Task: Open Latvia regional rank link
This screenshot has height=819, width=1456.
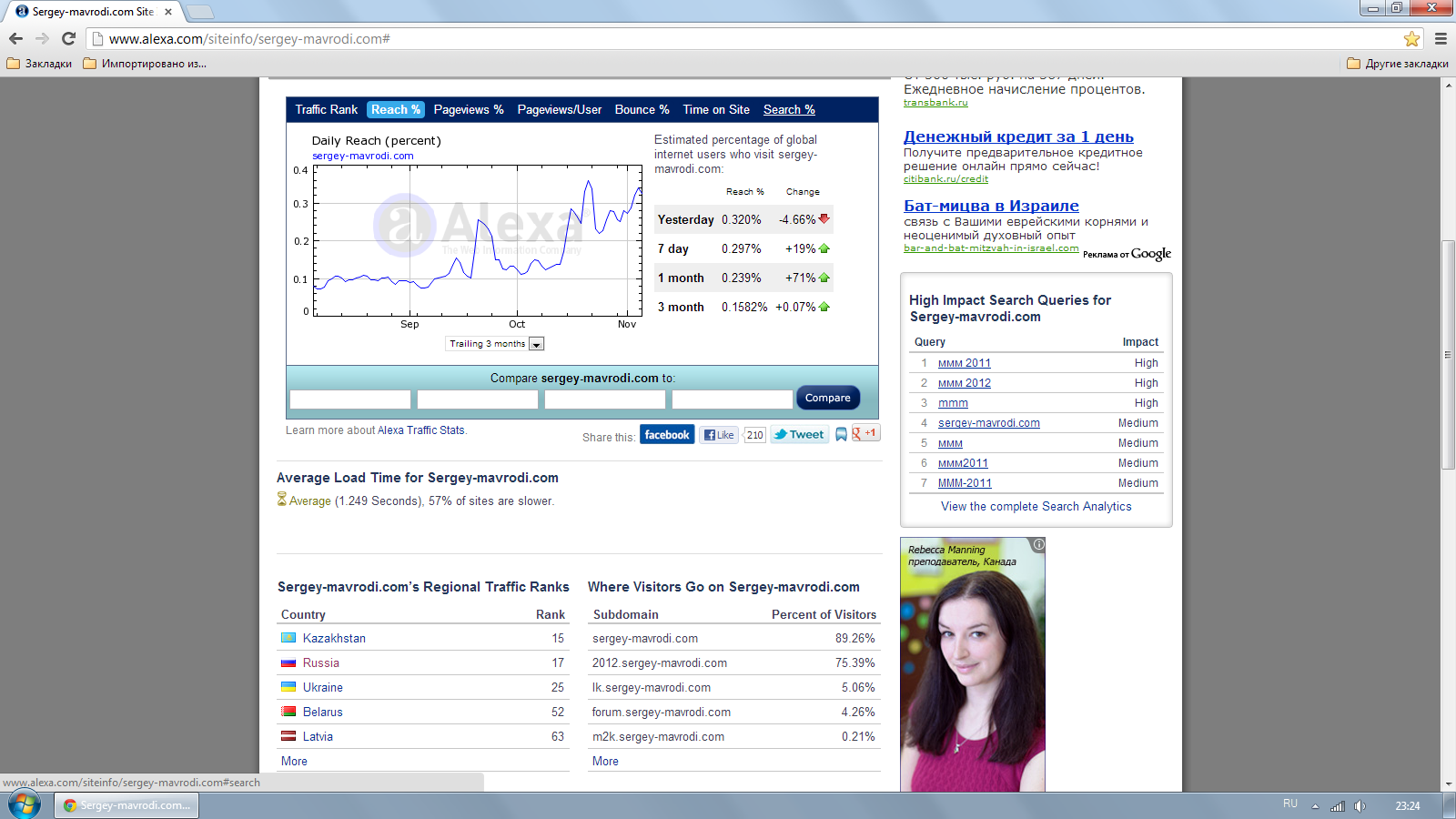Action: click(x=318, y=736)
